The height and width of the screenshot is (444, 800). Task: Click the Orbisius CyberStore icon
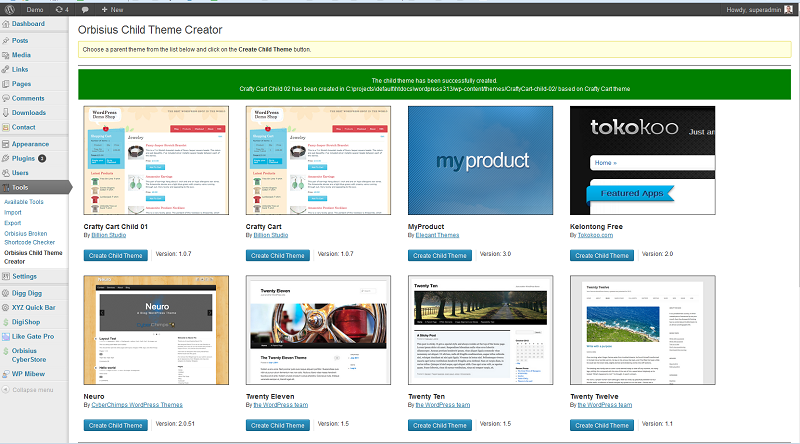click(x=6, y=351)
